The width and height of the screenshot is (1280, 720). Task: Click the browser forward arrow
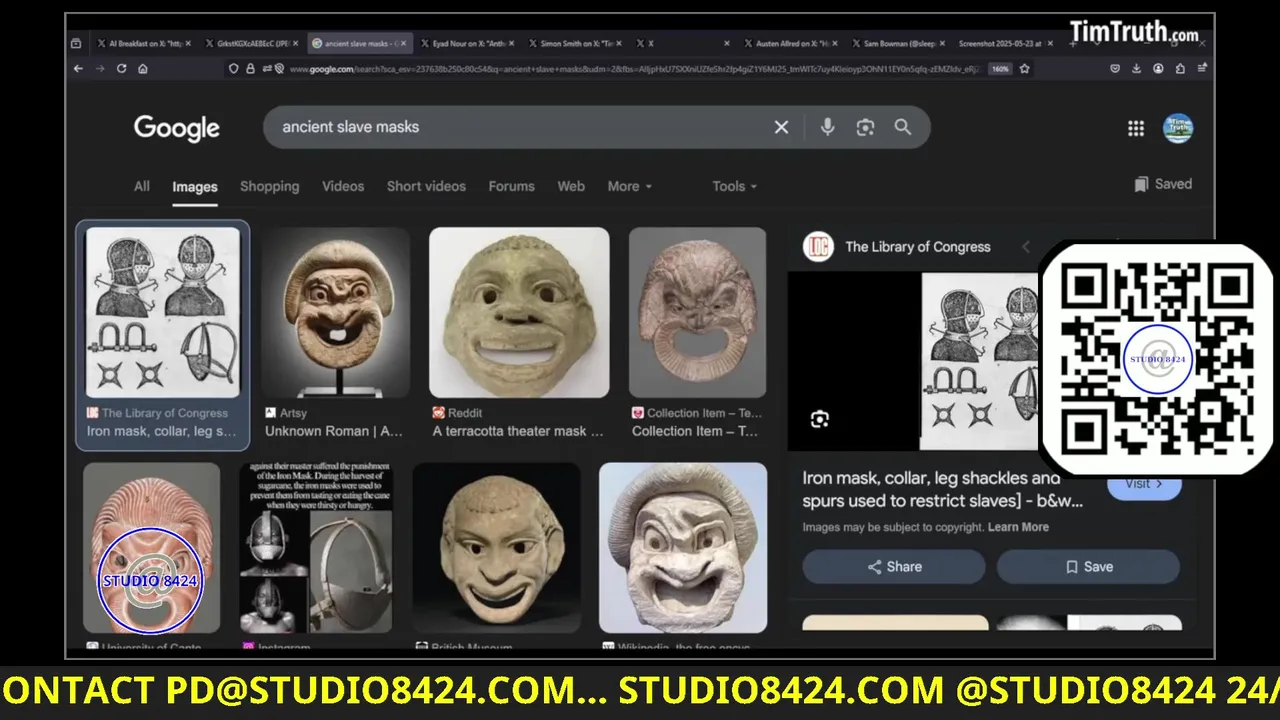click(100, 69)
